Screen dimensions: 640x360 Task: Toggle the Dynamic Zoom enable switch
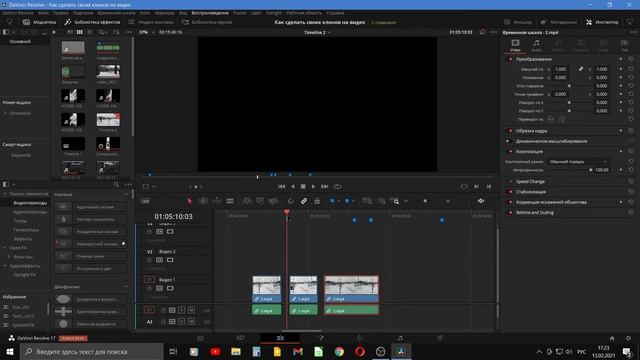point(509,141)
